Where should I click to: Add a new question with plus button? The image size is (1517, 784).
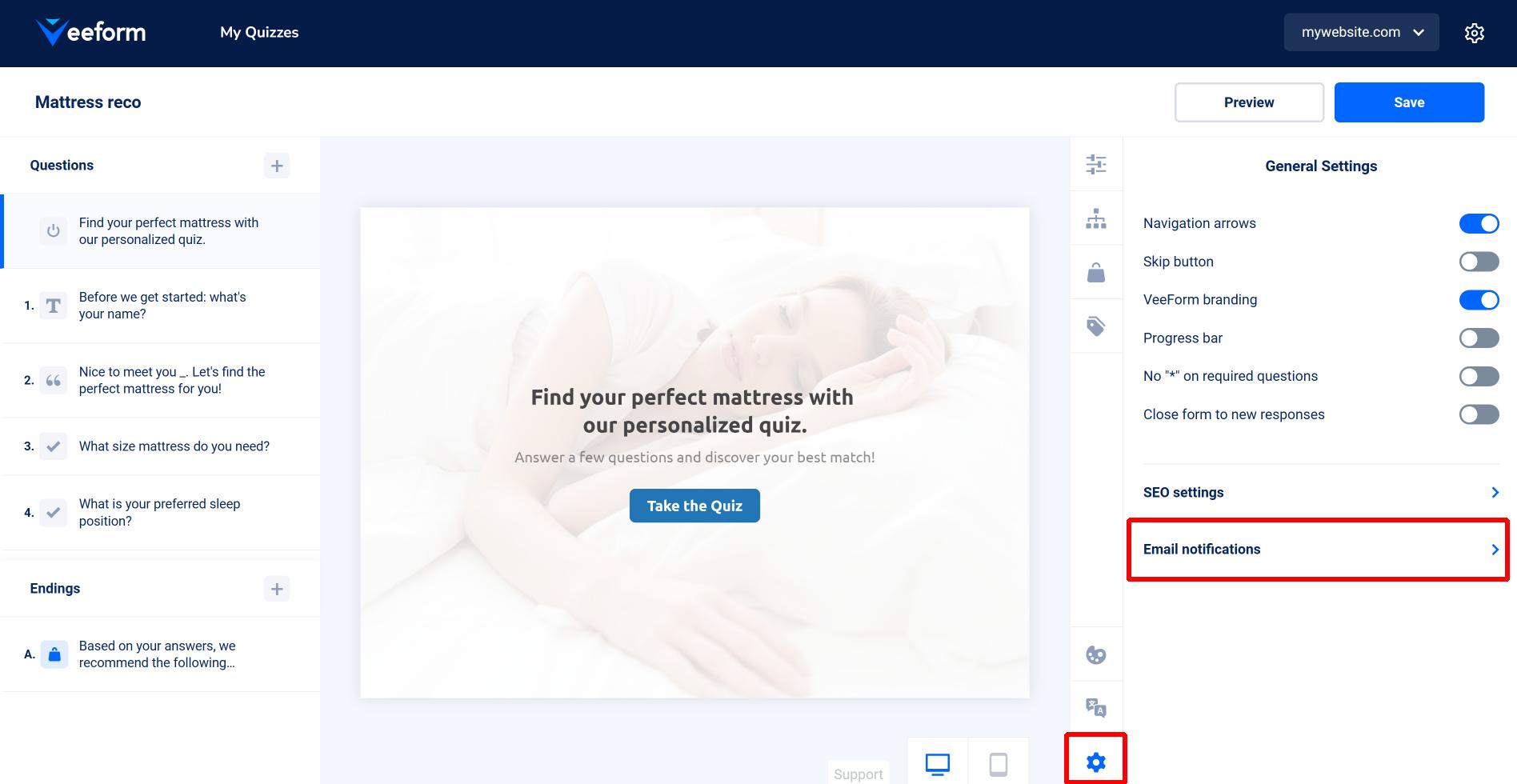coord(277,166)
